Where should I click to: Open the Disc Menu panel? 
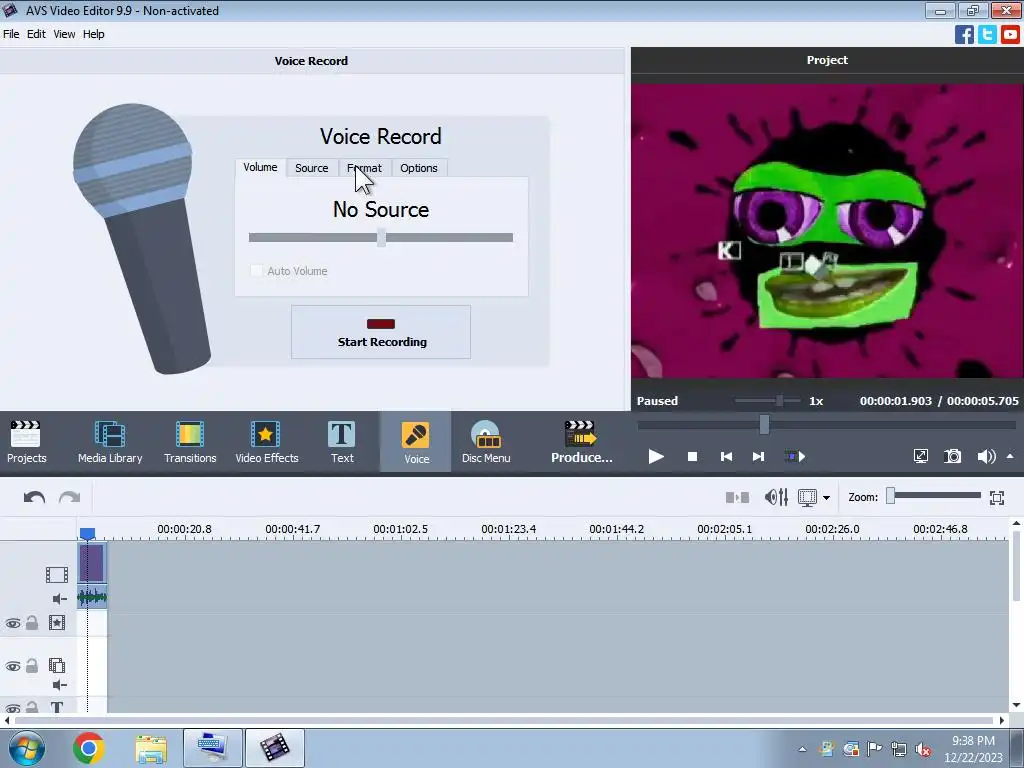coord(486,441)
